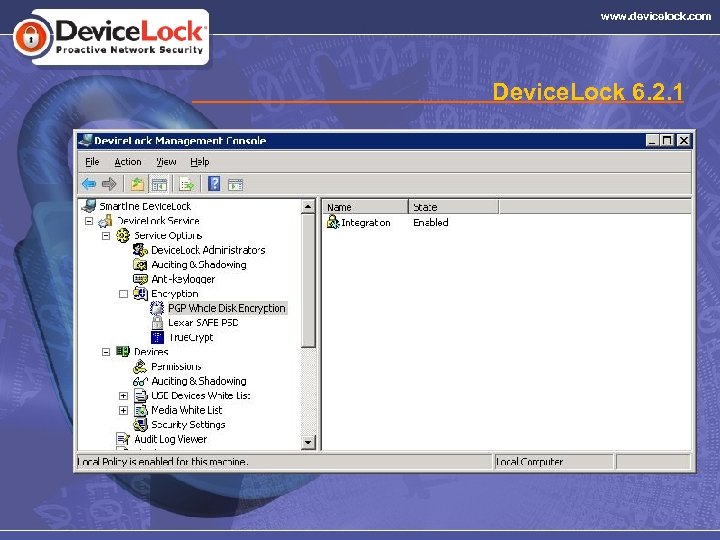Screen dimensions: 720x540
Task: Click the Lexar SAFE PSD padlock icon
Action: (x=157, y=322)
